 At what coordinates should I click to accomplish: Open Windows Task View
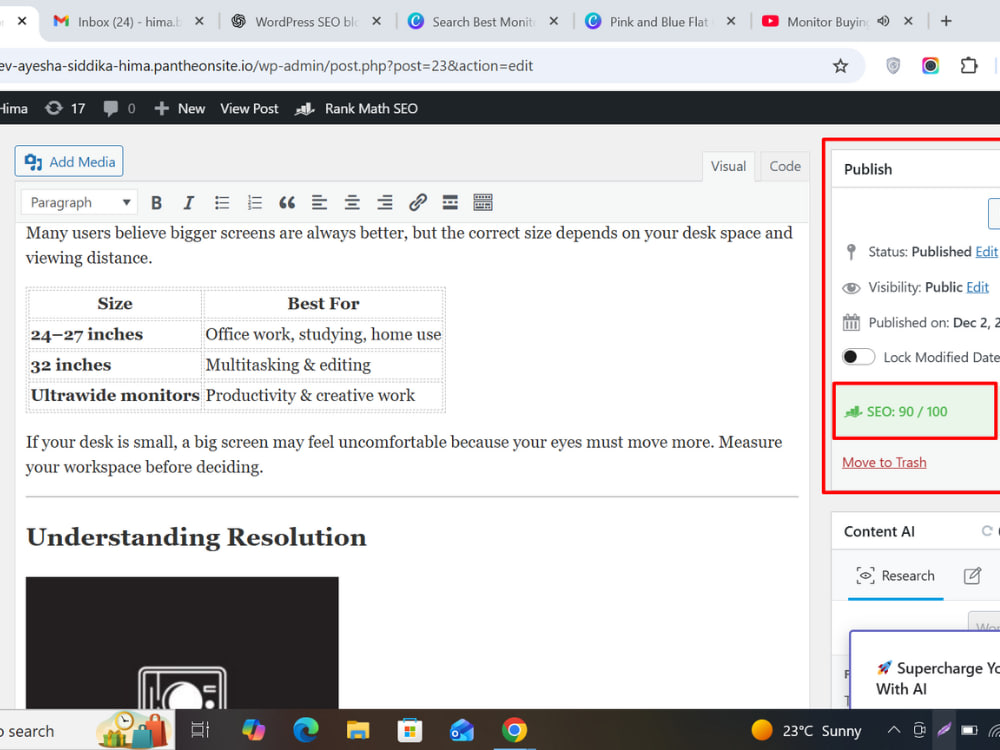click(200, 730)
